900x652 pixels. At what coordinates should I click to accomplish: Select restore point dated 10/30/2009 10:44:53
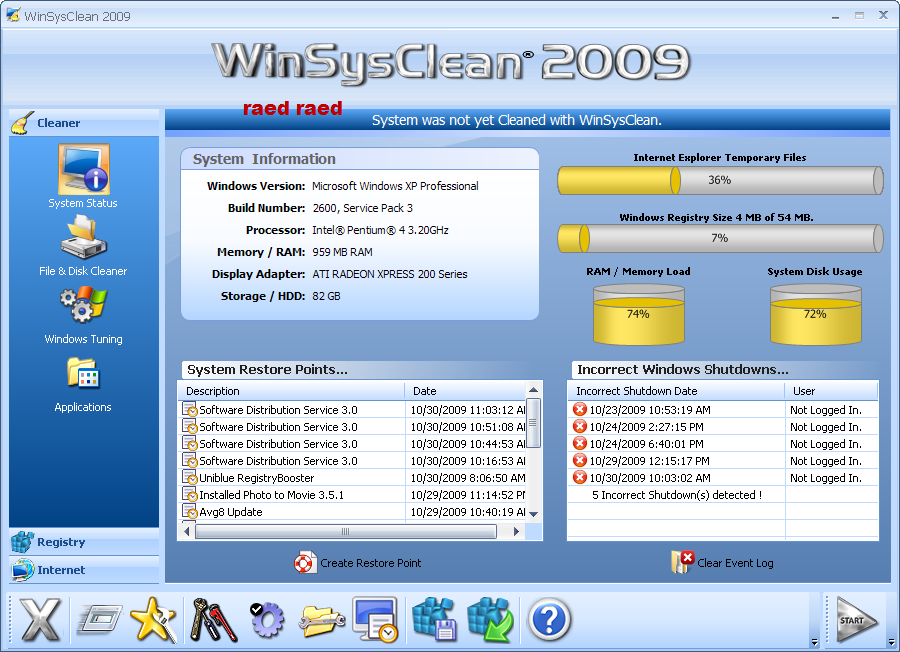pos(352,444)
